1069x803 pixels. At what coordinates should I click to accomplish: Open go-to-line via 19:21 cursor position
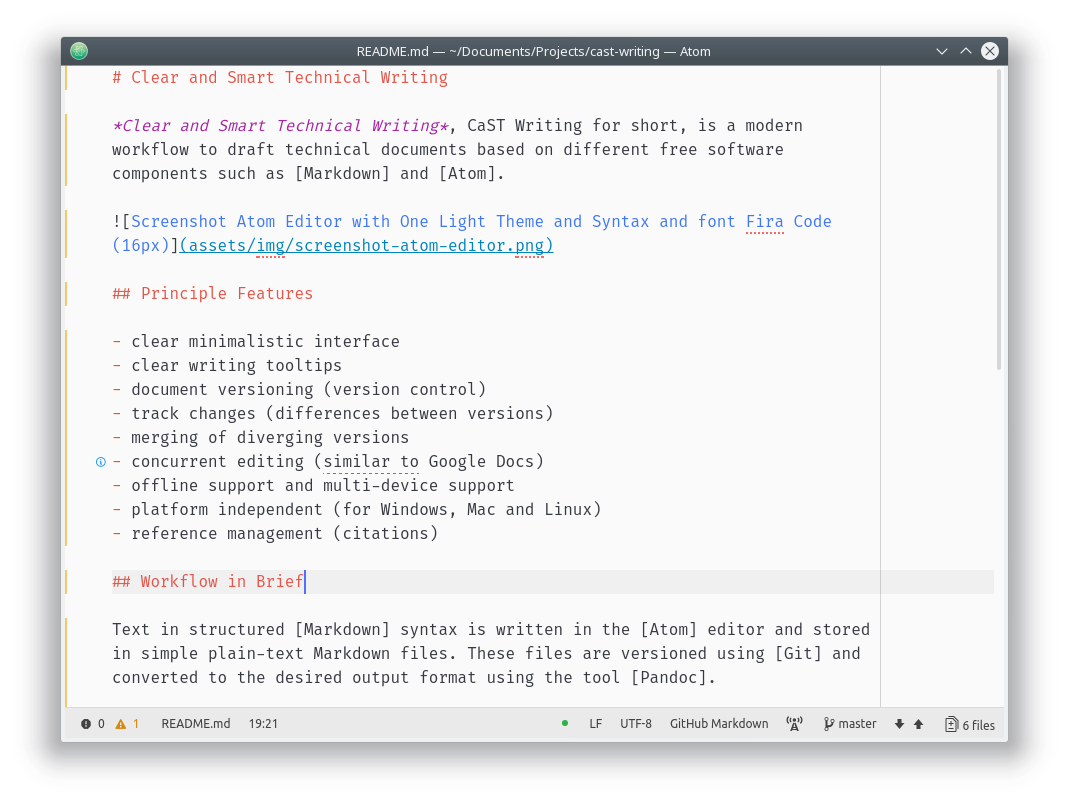pos(263,724)
